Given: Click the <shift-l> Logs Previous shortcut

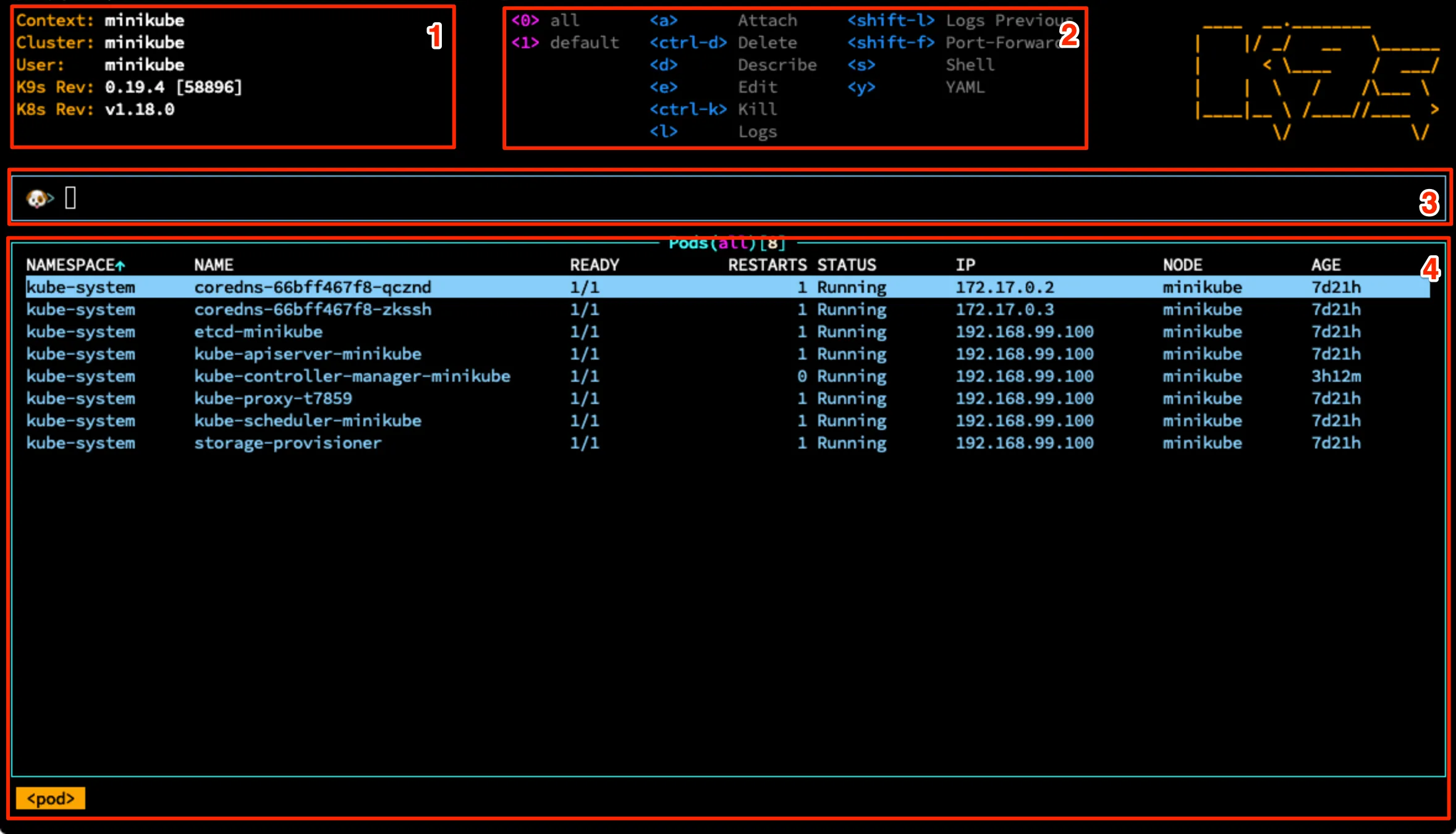Looking at the screenshot, I should (960, 20).
